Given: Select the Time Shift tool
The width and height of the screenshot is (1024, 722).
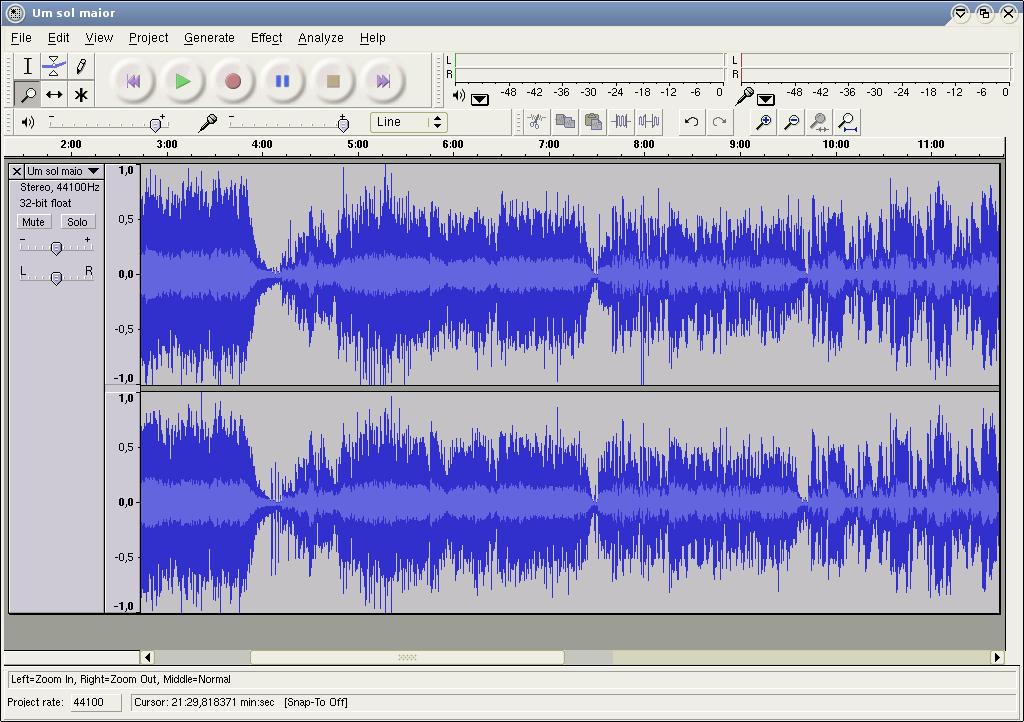Looking at the screenshot, I should point(54,95).
